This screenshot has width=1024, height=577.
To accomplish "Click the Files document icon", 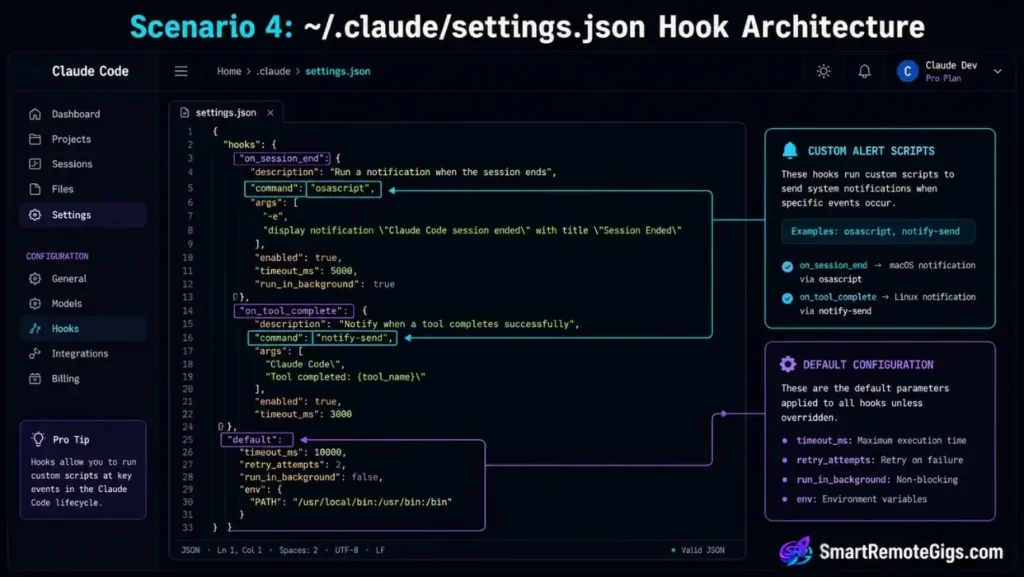I will 35,189.
